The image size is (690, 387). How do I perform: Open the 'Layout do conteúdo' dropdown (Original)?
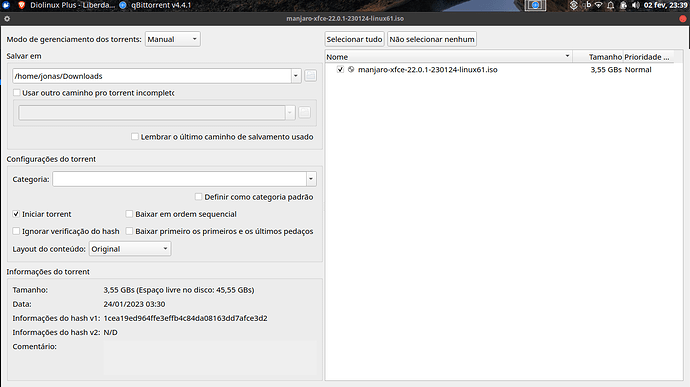[x=130, y=249]
